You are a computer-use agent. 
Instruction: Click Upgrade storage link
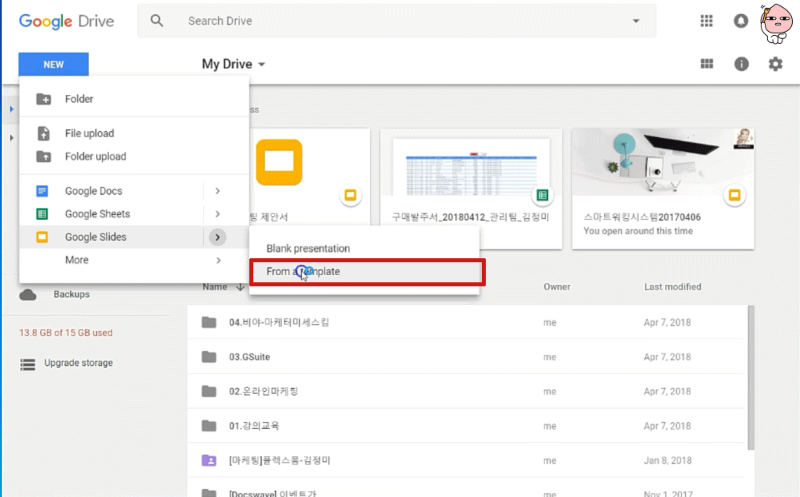[79, 363]
